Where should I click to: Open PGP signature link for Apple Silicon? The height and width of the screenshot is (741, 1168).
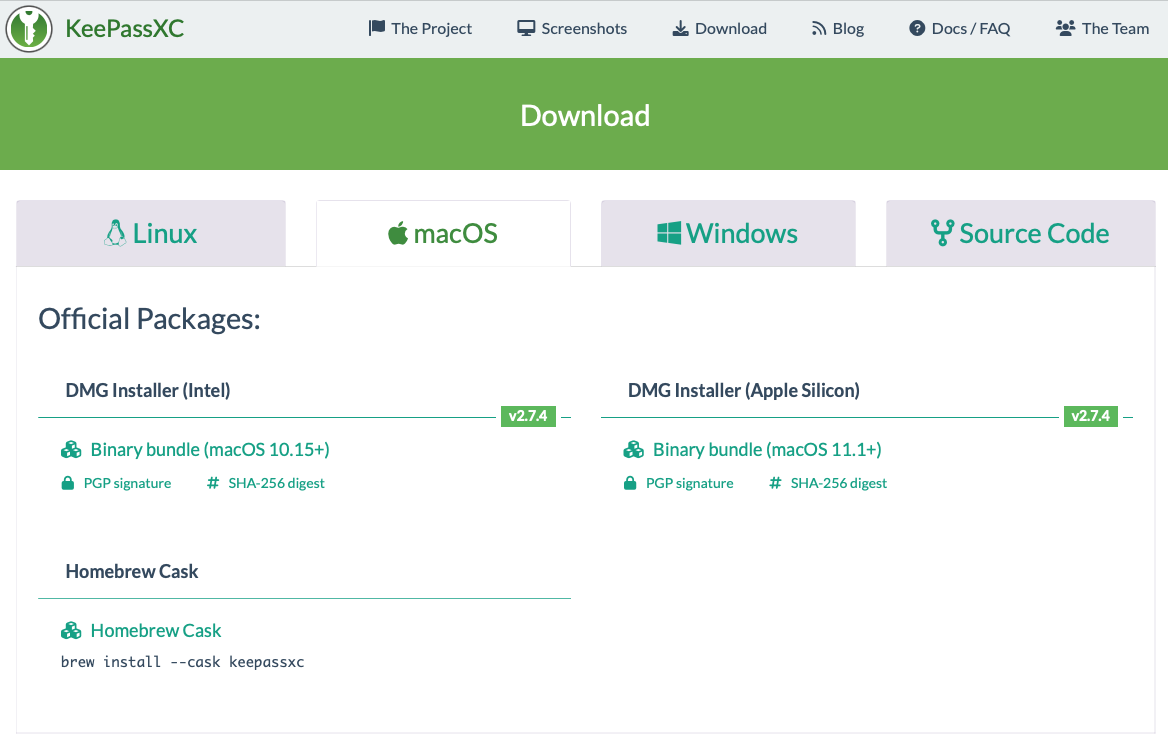coord(689,484)
